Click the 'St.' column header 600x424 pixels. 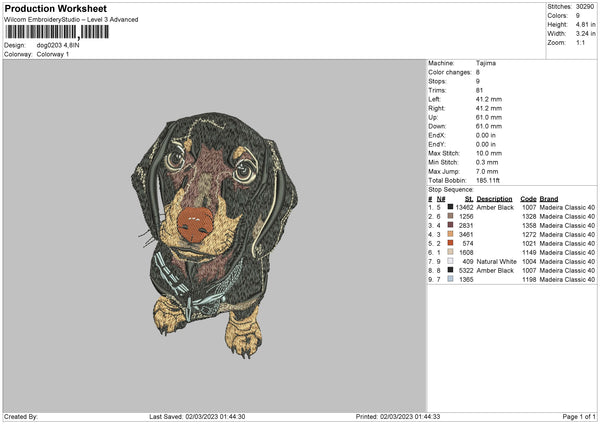point(469,199)
